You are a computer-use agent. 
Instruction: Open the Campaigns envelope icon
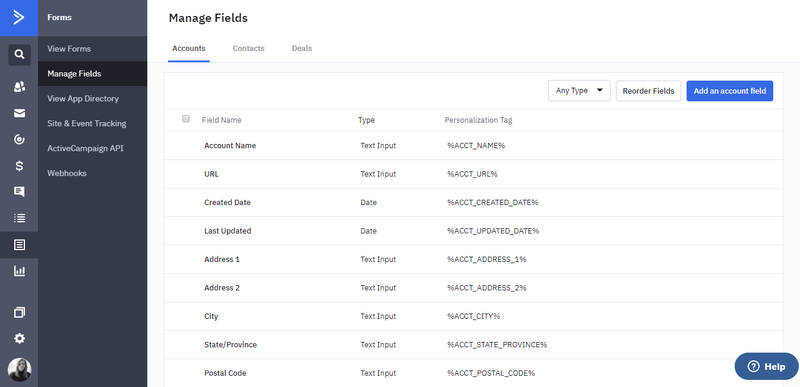(19, 113)
